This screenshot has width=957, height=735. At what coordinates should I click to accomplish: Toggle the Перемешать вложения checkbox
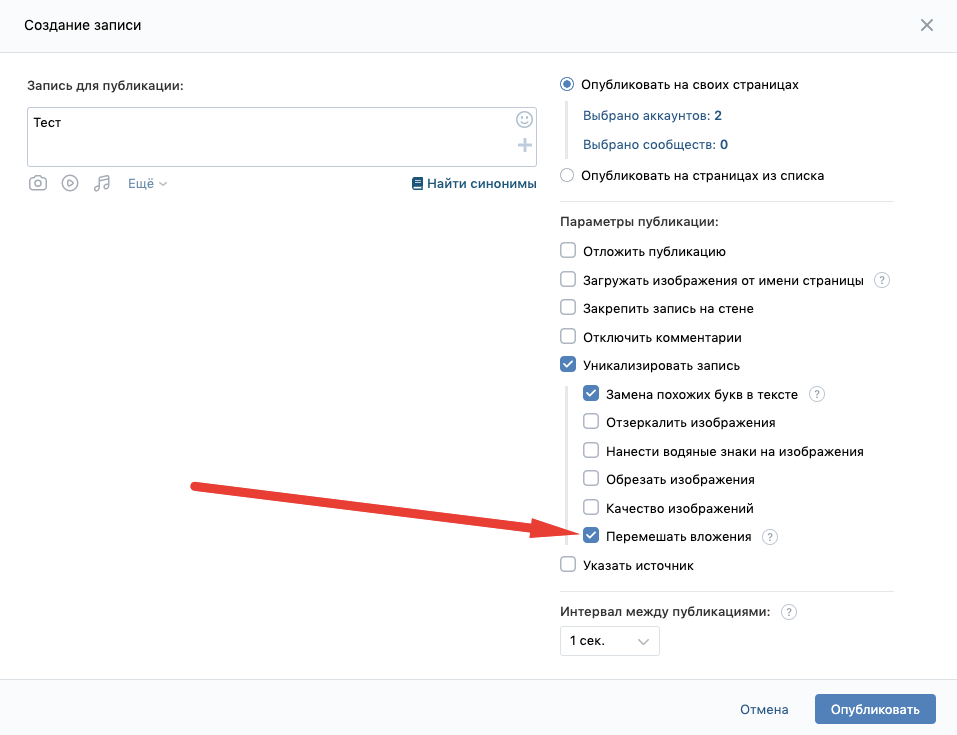pyautogui.click(x=591, y=535)
